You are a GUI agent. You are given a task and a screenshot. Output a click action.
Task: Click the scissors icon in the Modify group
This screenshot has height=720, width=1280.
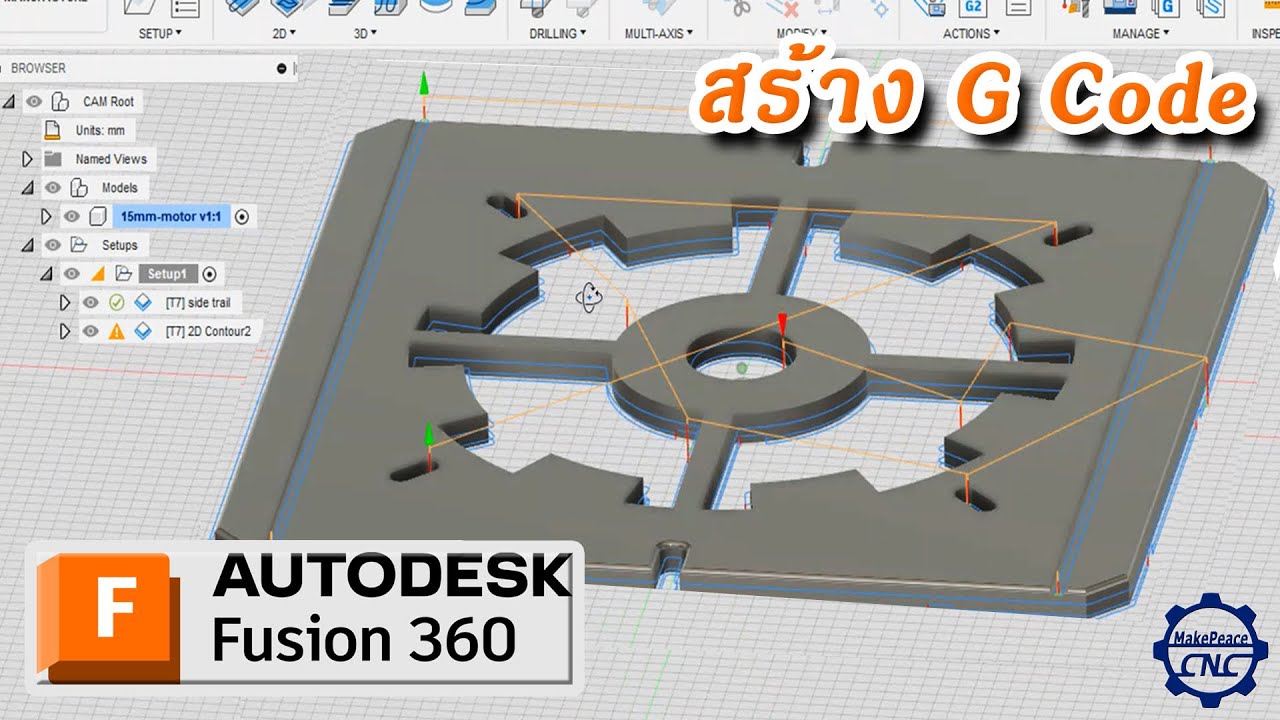[x=741, y=7]
